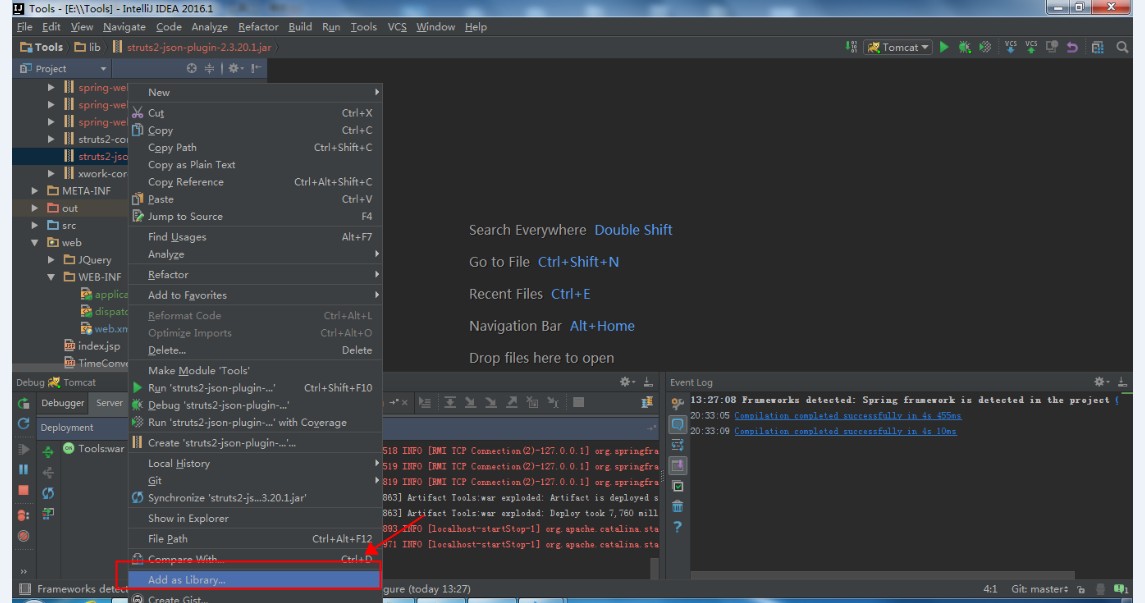Toggle scroll to end in Event Log
1145x603 pixels.
click(x=678, y=465)
